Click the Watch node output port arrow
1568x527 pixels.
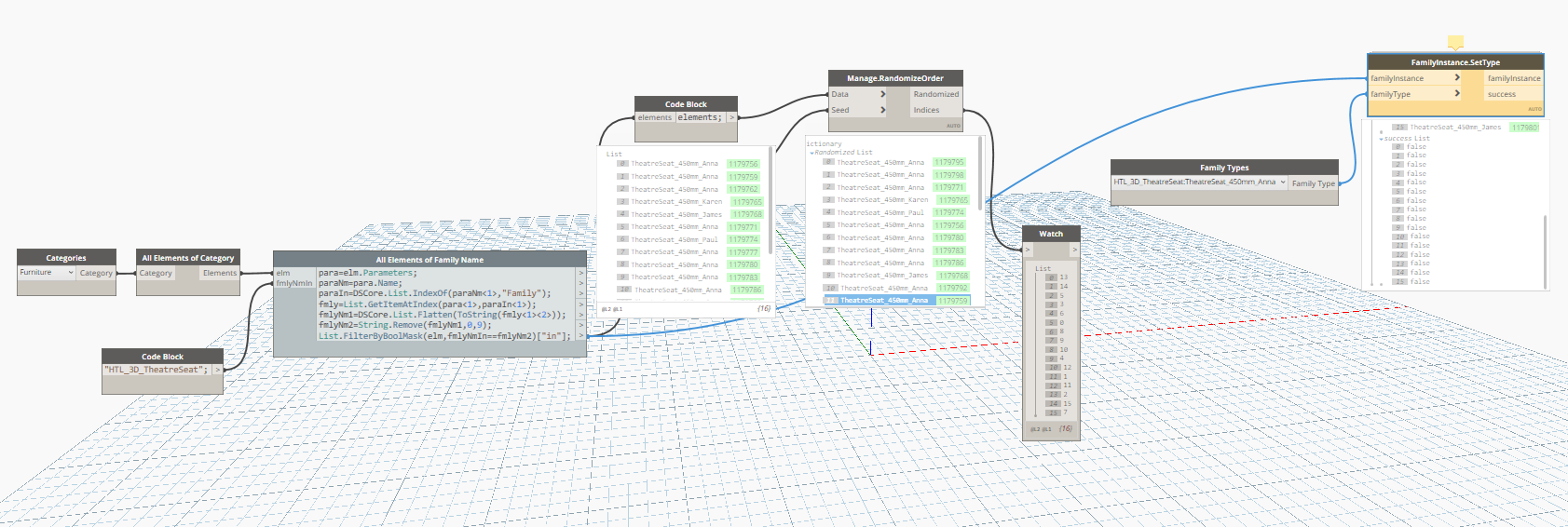(1074, 250)
